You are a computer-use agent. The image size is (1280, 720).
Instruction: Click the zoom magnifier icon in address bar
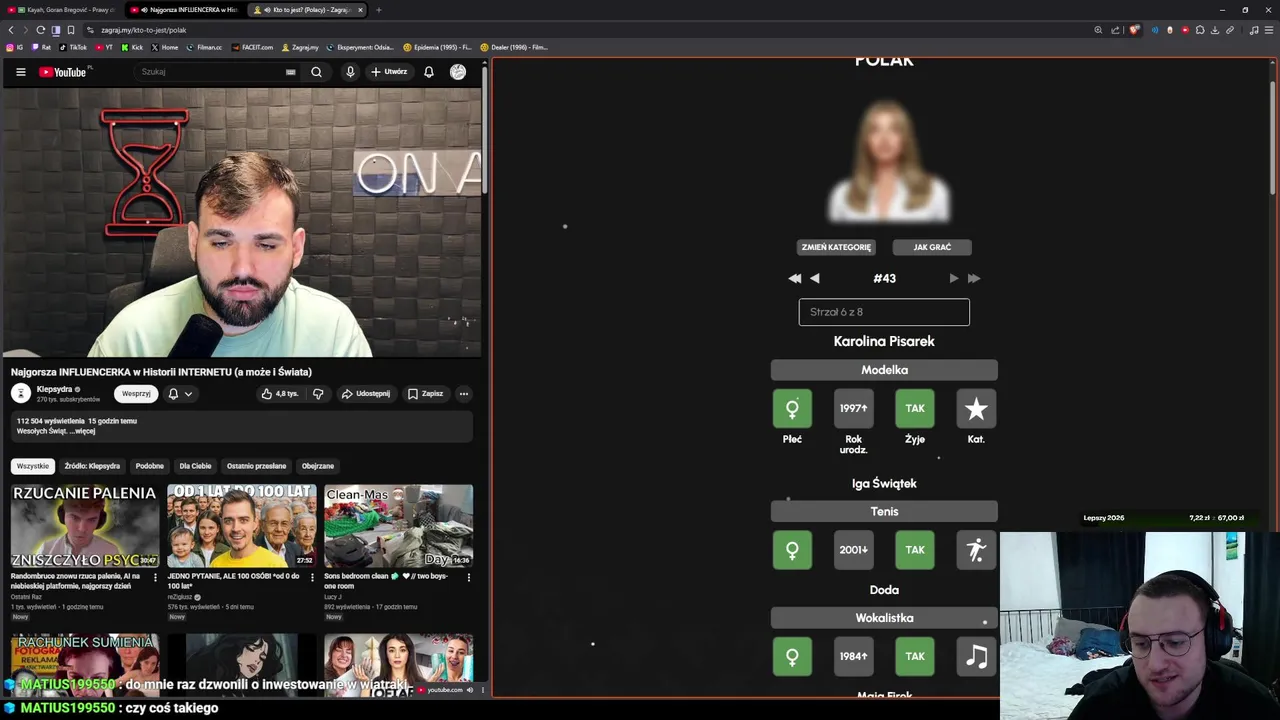pos(1098,30)
